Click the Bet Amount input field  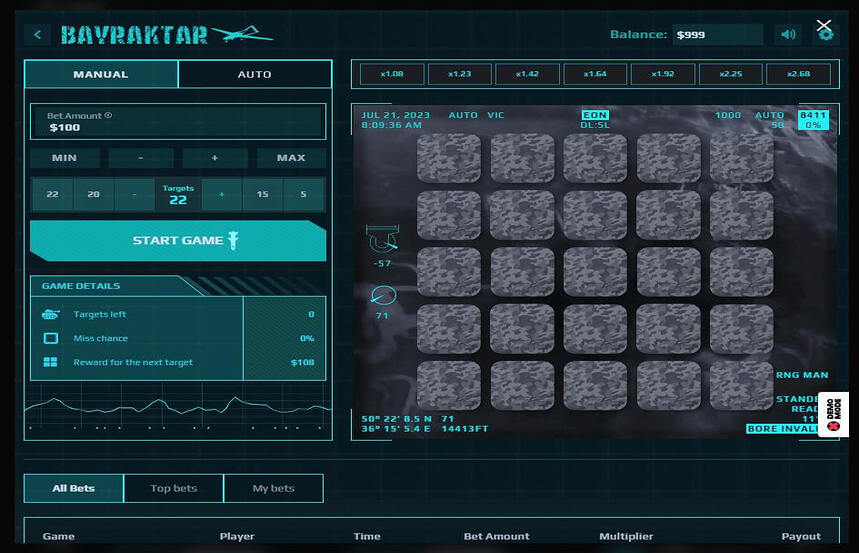[x=178, y=122]
